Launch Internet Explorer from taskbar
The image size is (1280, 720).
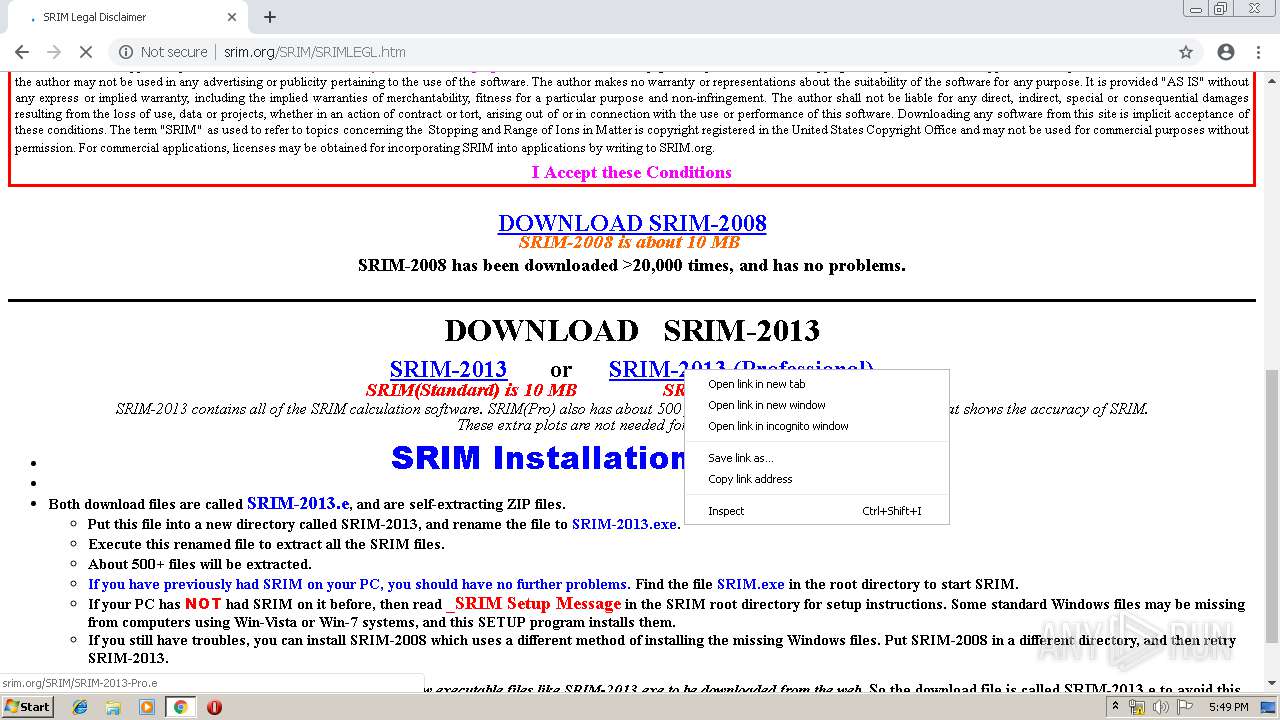[80, 707]
